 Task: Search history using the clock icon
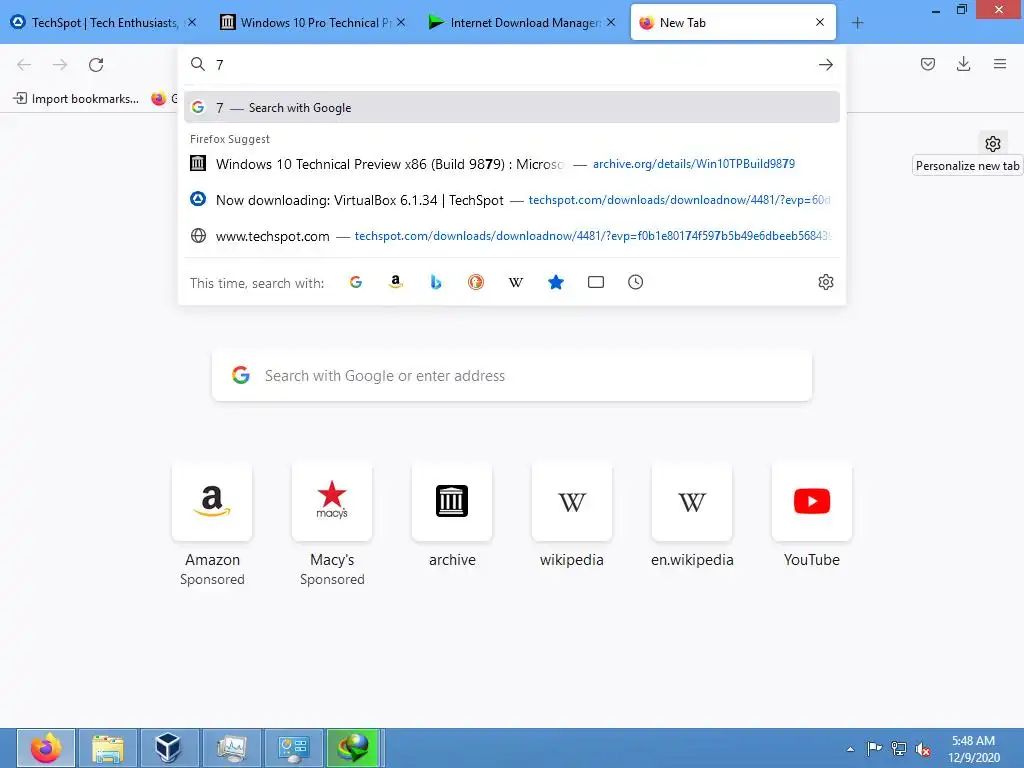coord(635,282)
